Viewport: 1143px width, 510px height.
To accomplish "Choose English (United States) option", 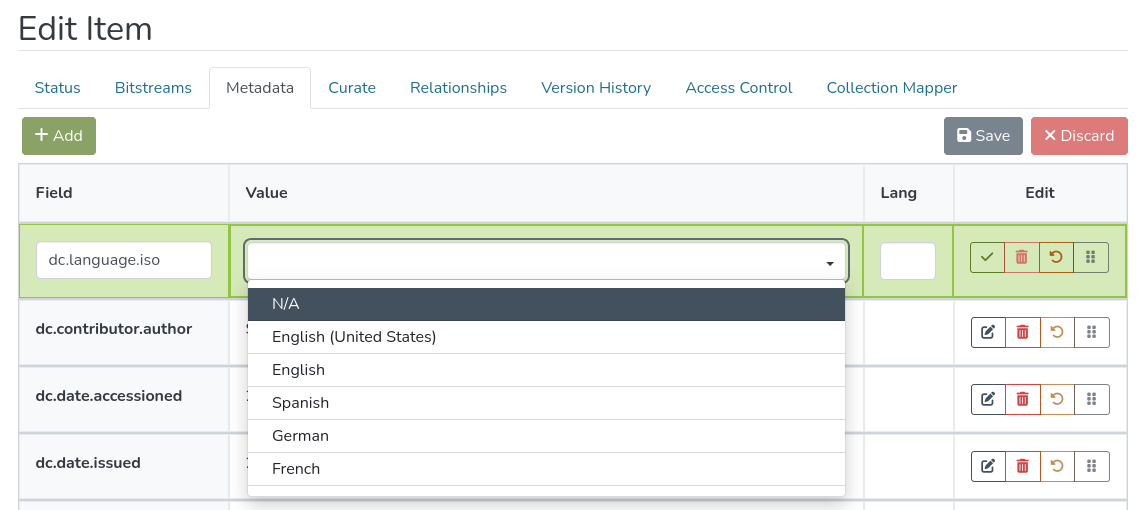I will [x=546, y=337].
